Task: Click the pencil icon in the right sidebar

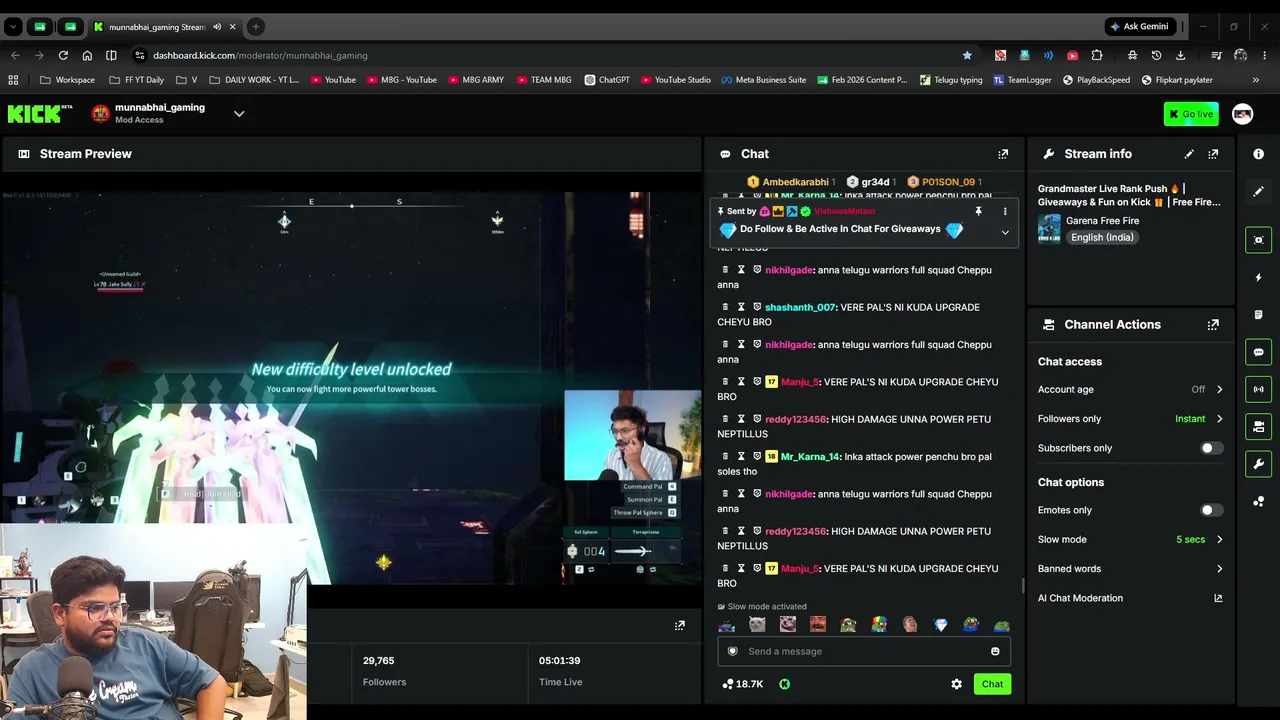Action: click(x=1258, y=191)
